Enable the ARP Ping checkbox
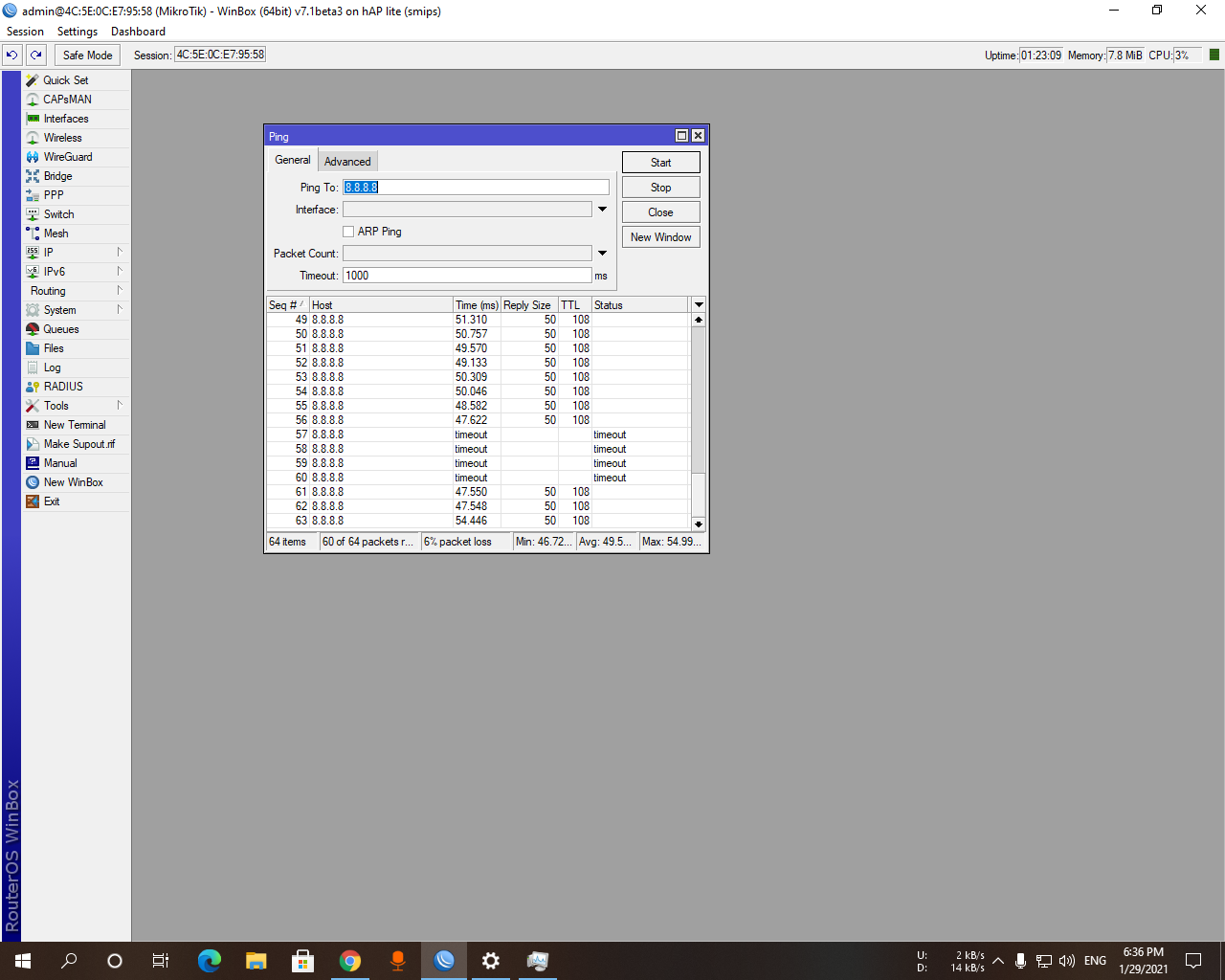Image resolution: width=1225 pixels, height=980 pixels. [x=348, y=231]
